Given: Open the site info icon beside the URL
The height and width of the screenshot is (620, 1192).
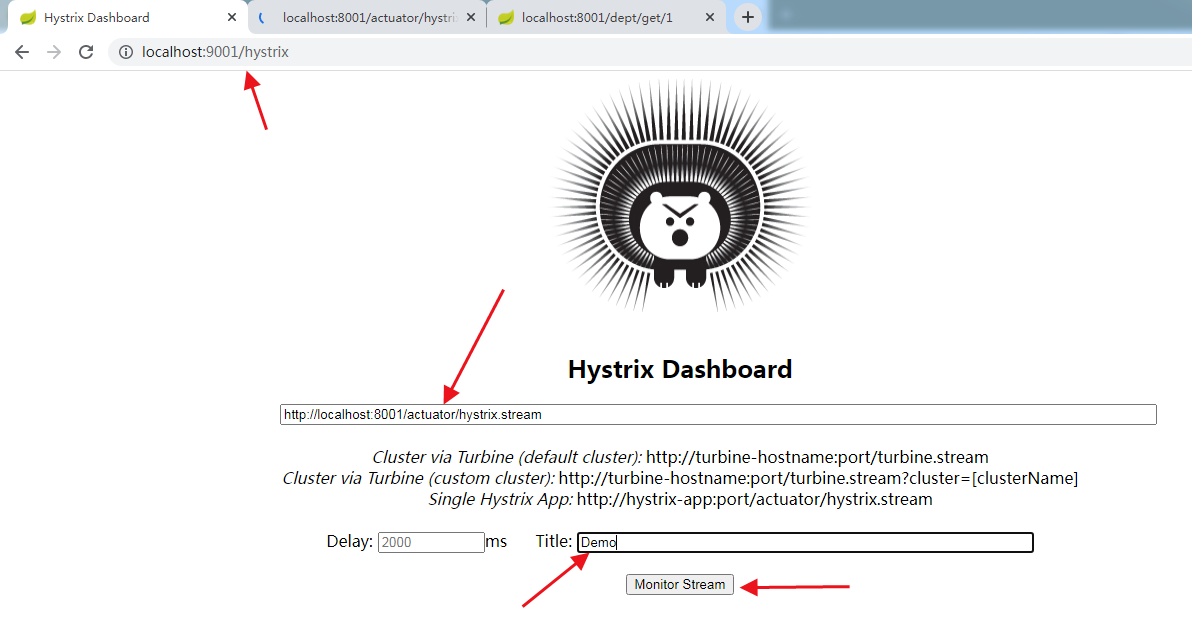Looking at the screenshot, I should (x=125, y=52).
